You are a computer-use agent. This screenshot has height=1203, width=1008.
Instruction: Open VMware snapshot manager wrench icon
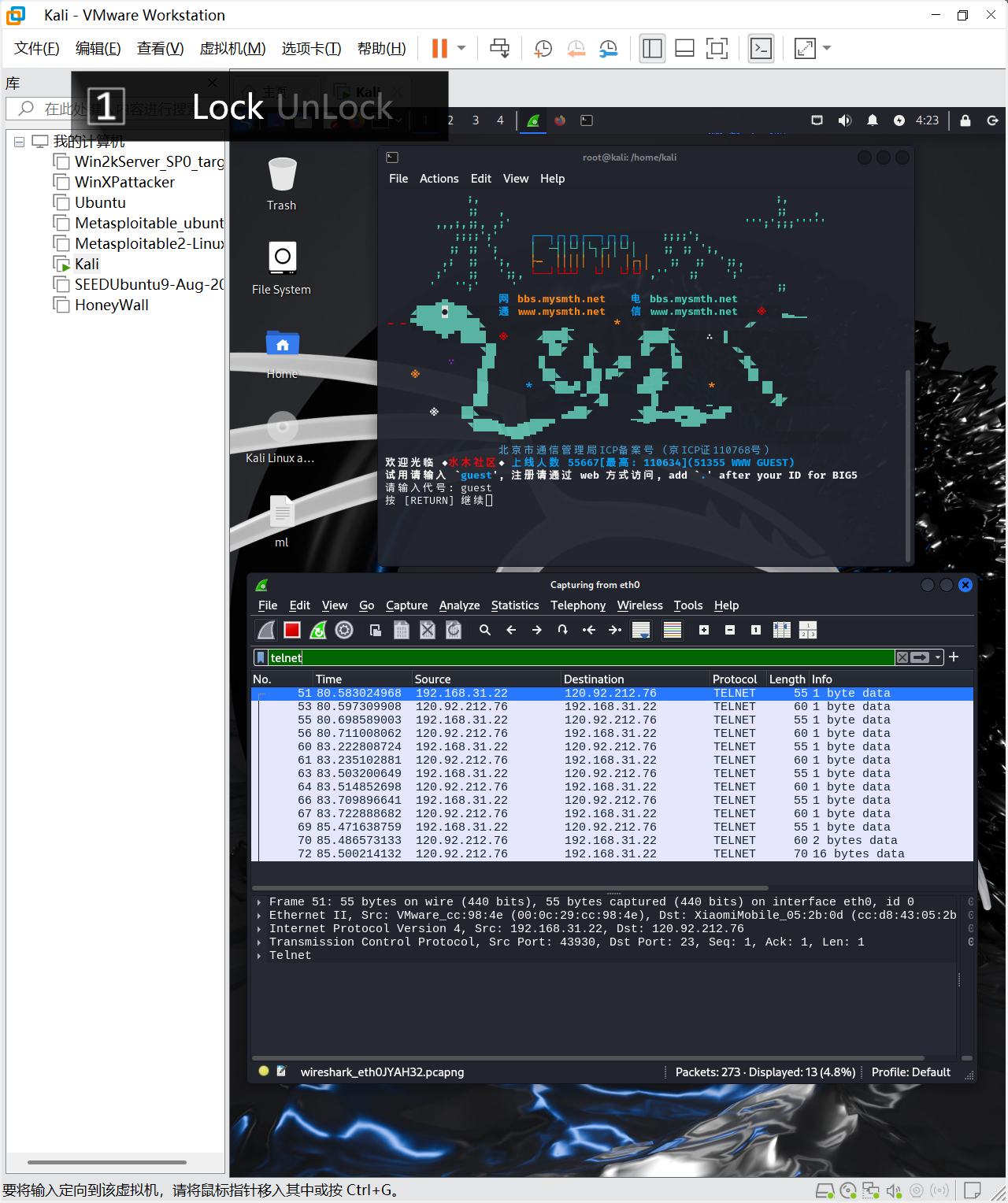pyautogui.click(x=608, y=48)
